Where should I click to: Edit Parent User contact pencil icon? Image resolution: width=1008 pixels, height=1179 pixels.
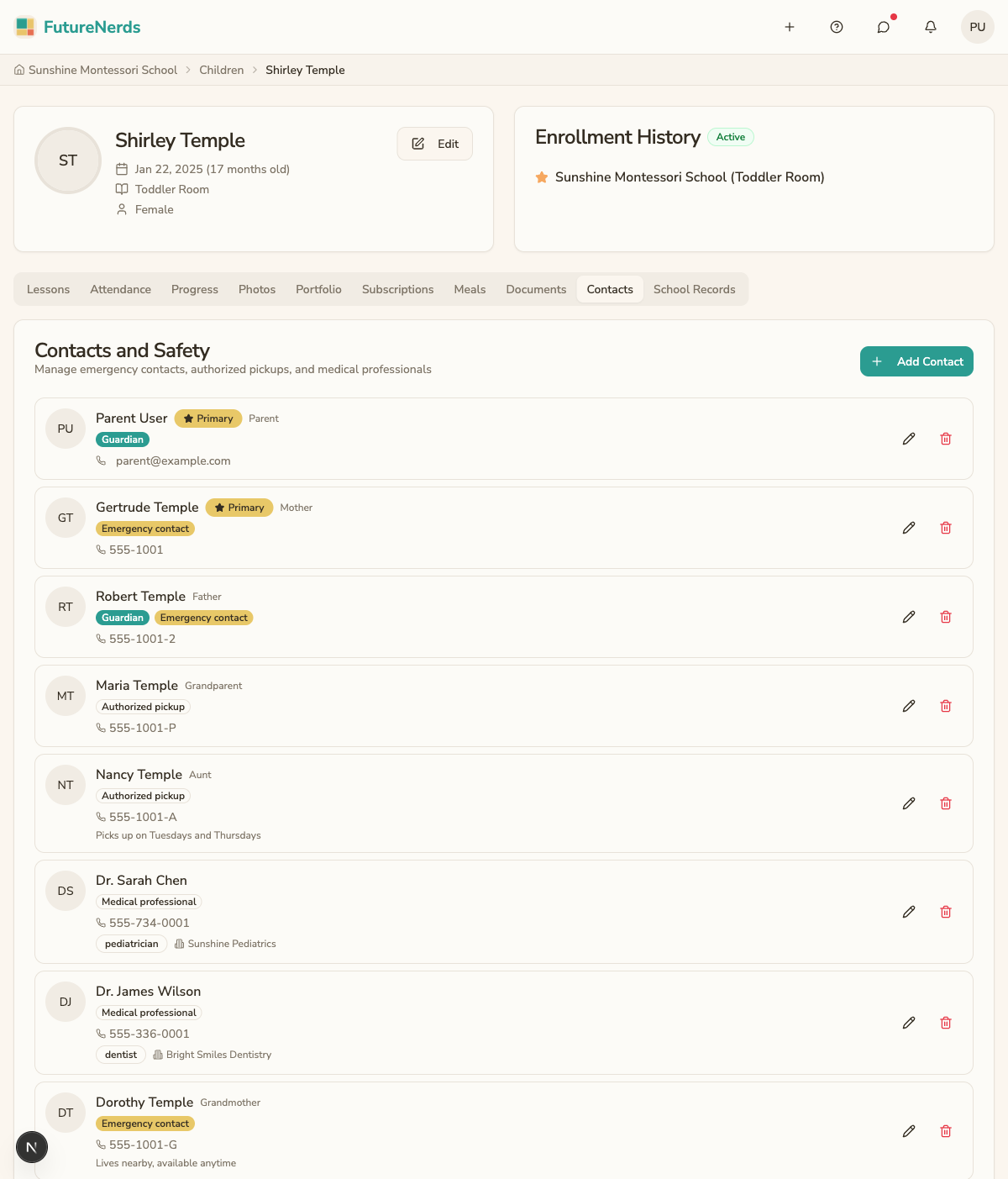click(x=909, y=439)
